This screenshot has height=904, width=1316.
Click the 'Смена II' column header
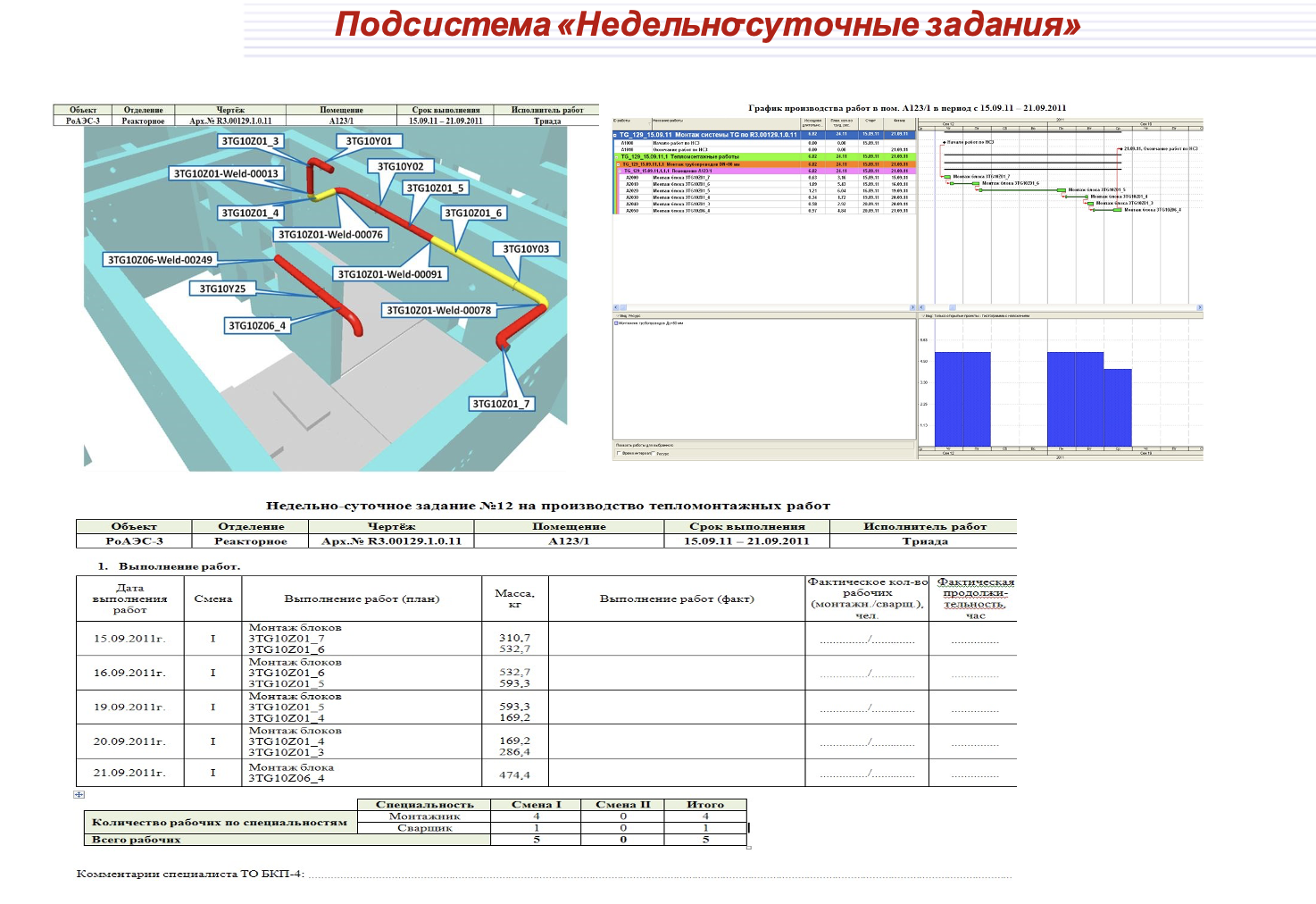coord(622,804)
